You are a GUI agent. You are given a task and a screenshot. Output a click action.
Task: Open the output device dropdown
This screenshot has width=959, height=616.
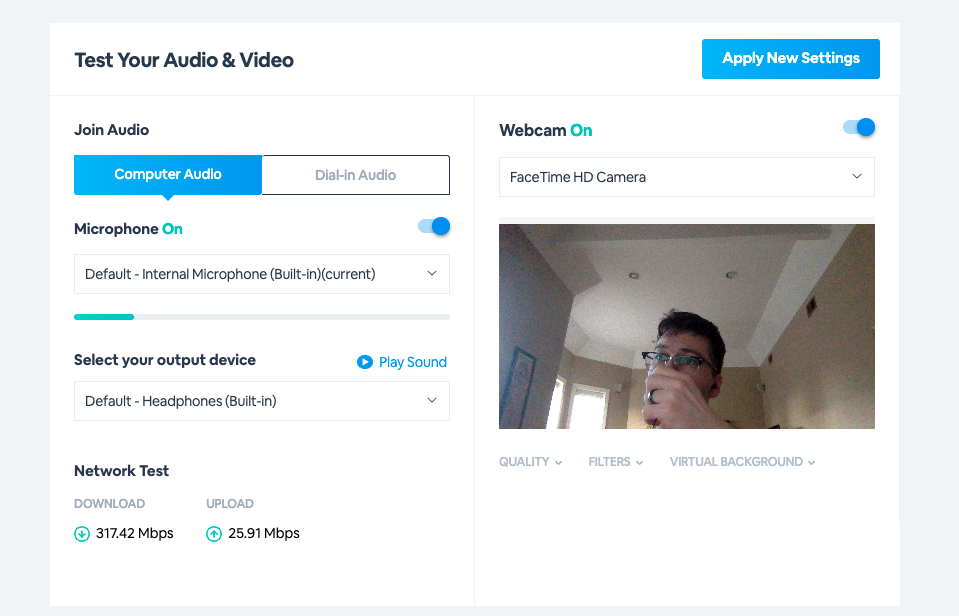click(261, 401)
